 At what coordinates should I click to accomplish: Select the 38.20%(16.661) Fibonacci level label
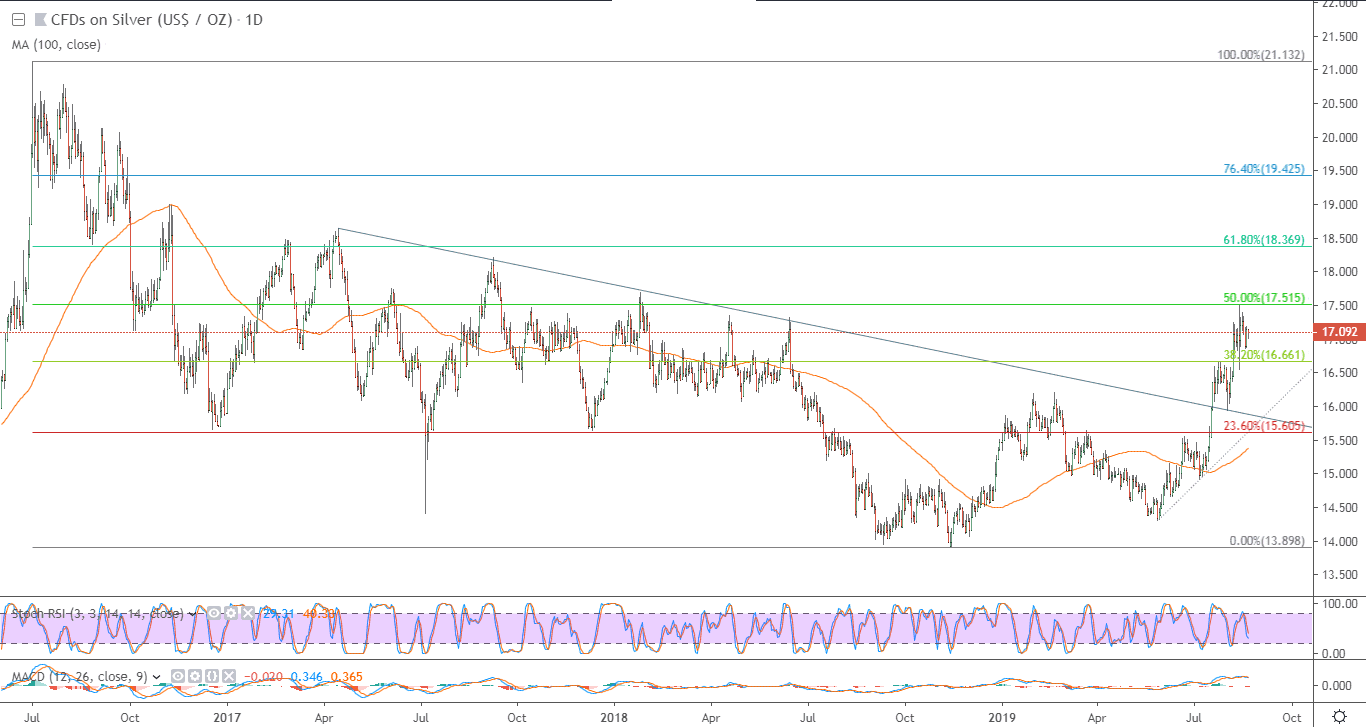1265,355
